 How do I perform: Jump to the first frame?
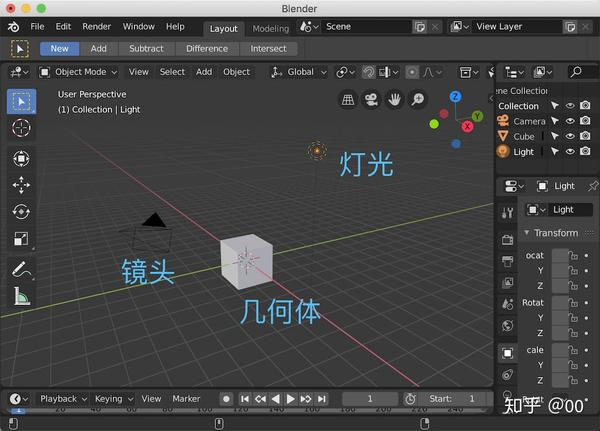coord(245,399)
